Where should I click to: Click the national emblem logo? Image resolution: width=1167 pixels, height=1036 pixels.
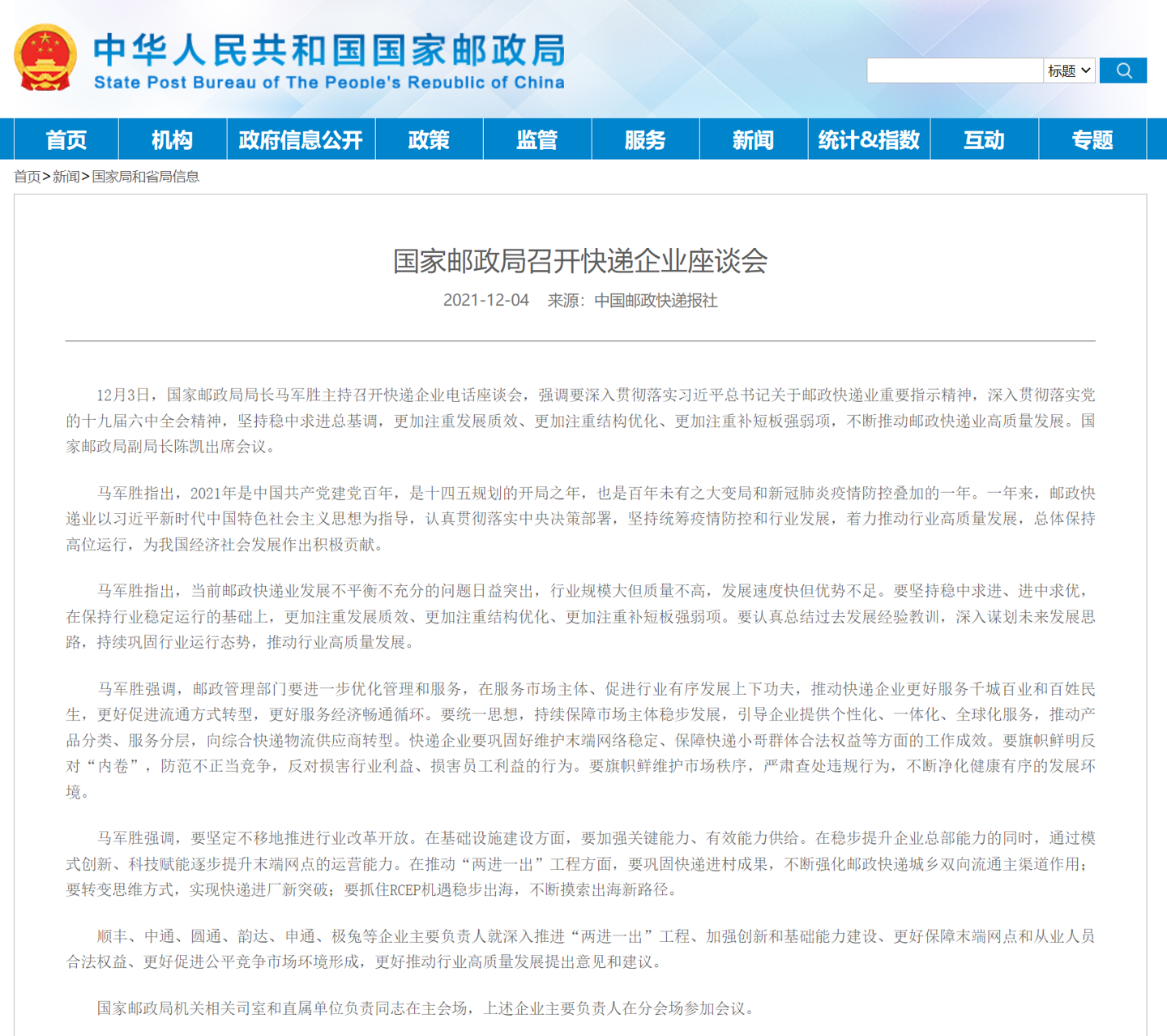pyautogui.click(x=46, y=57)
